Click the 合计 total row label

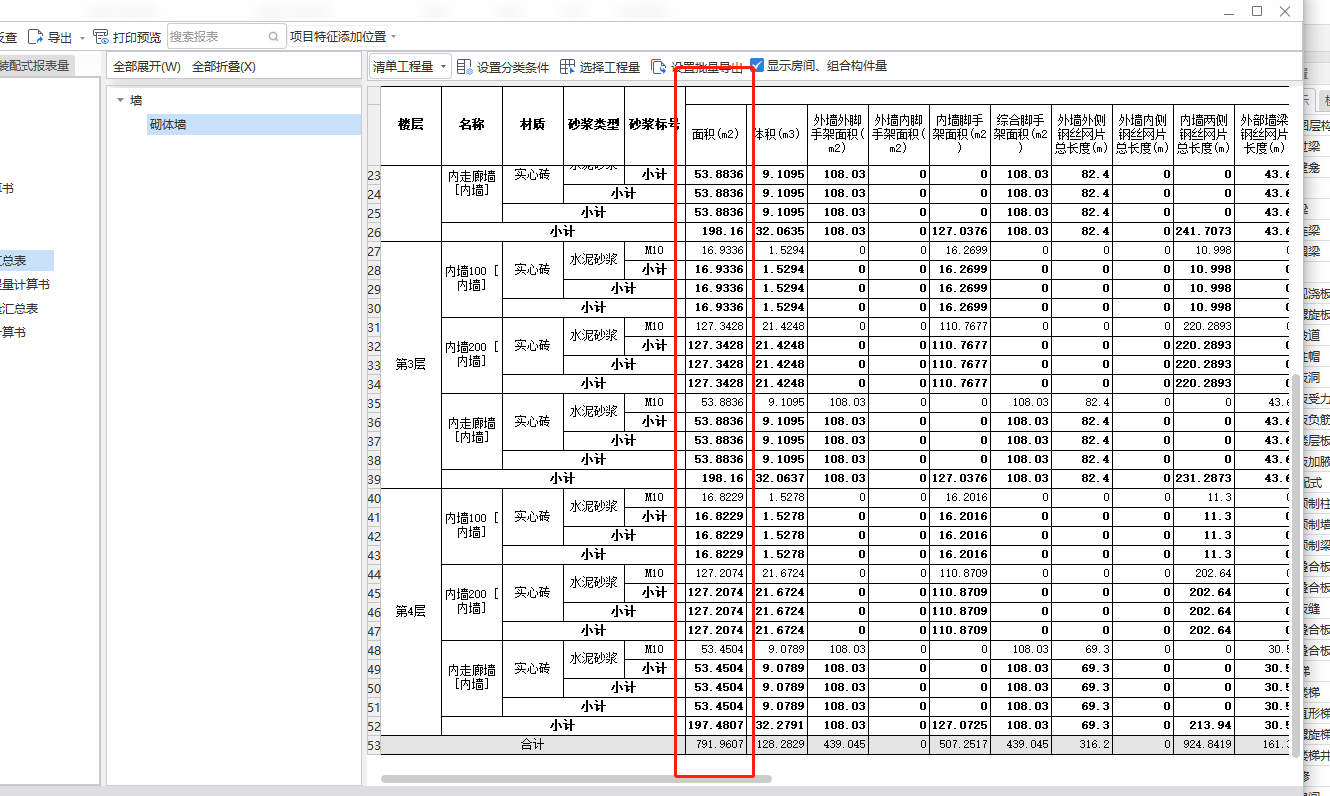[x=533, y=745]
